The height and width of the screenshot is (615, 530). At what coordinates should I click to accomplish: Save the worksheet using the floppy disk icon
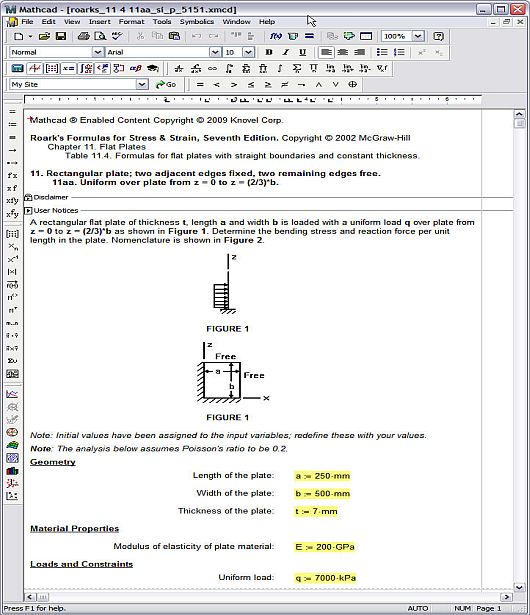[61, 36]
